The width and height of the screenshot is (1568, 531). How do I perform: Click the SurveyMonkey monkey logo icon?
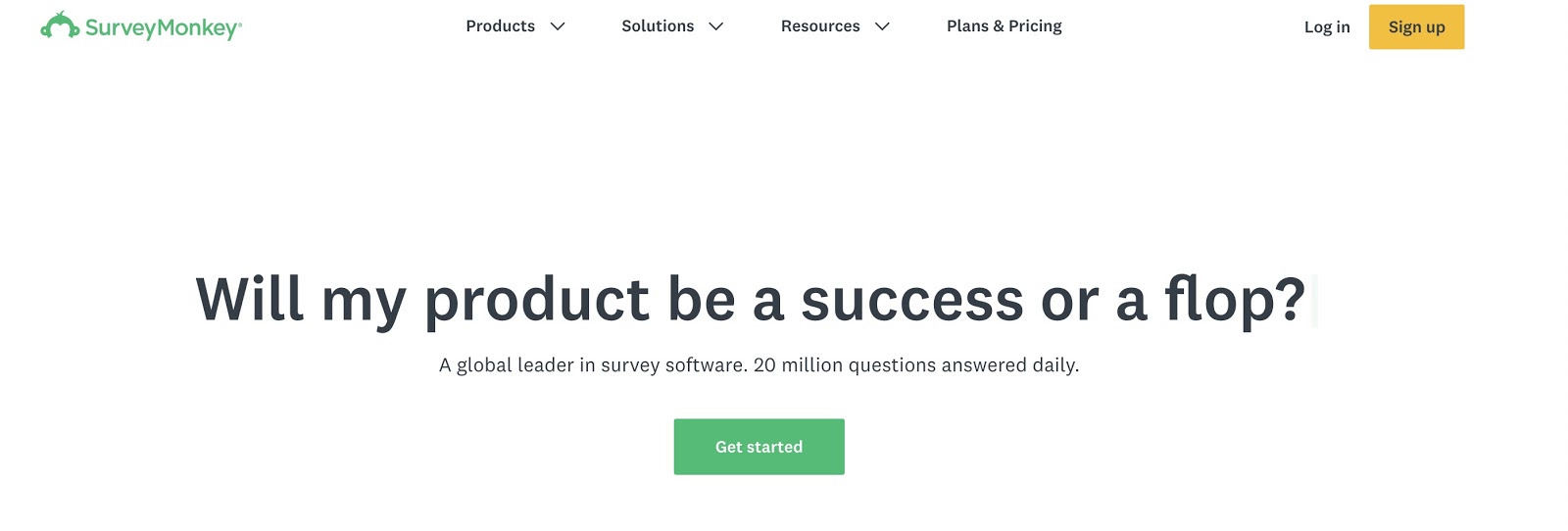[x=60, y=26]
